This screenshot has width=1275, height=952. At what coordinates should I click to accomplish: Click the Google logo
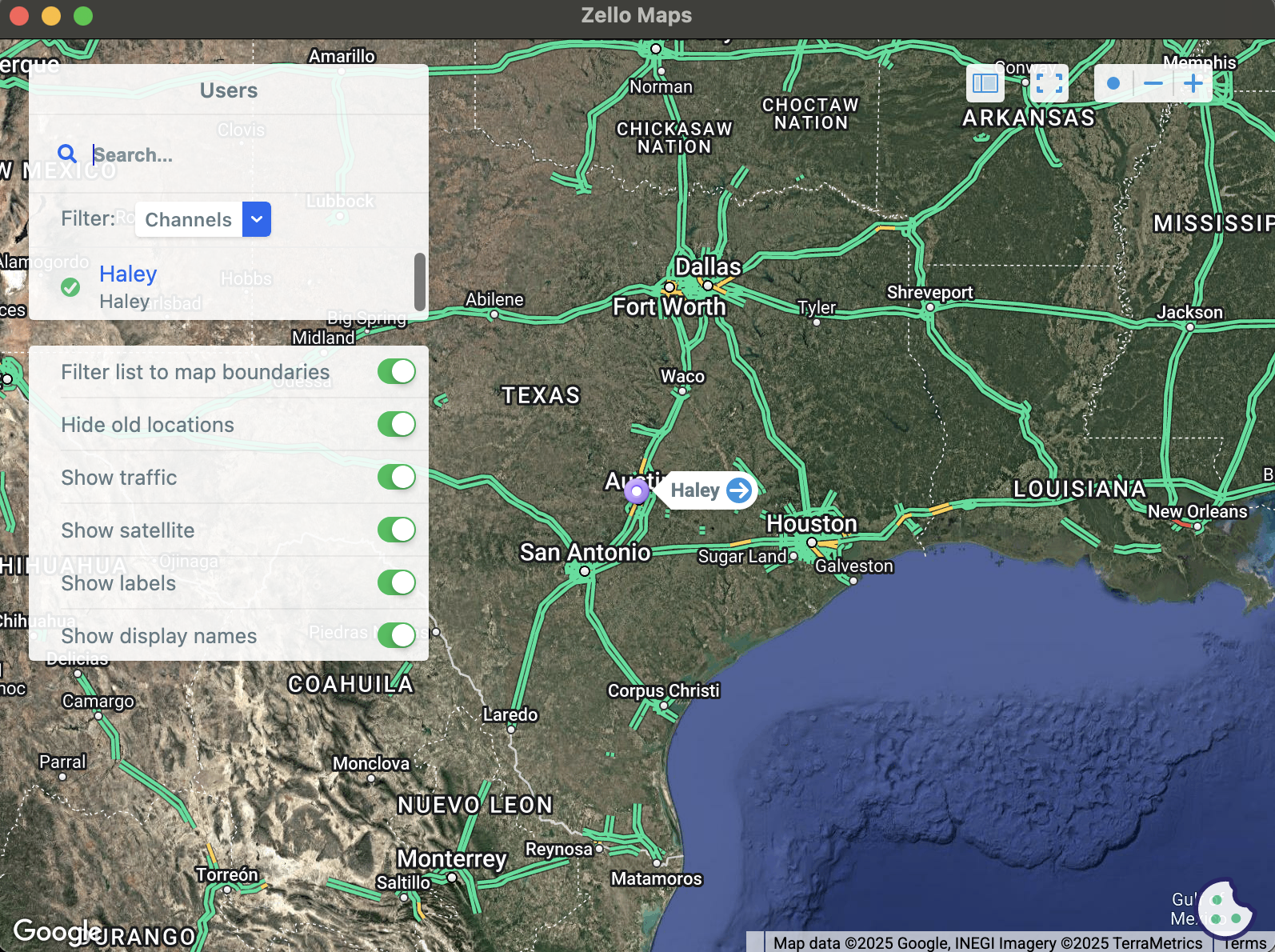(x=56, y=931)
